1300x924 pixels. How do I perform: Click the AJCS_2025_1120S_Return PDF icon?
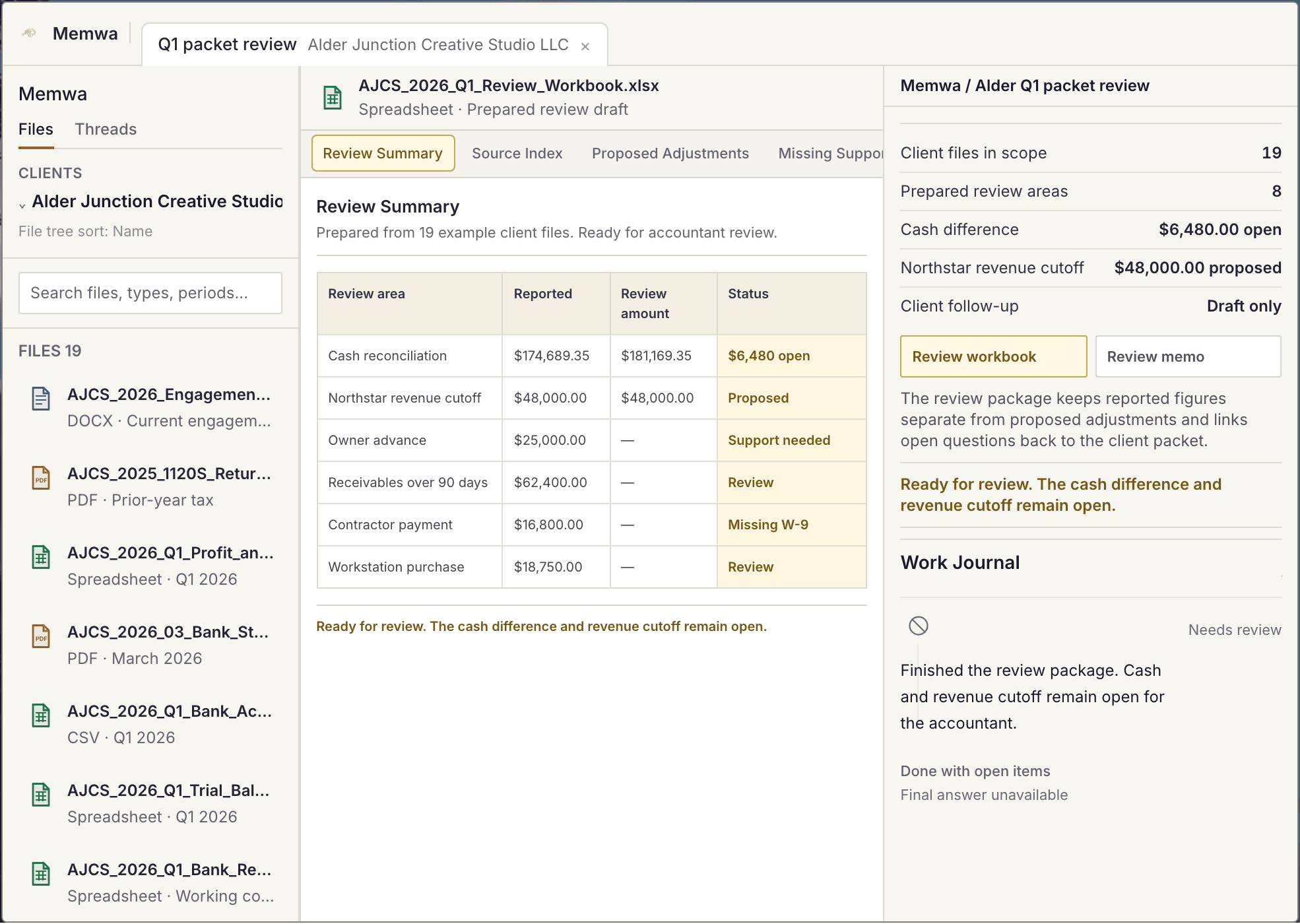[x=41, y=478]
